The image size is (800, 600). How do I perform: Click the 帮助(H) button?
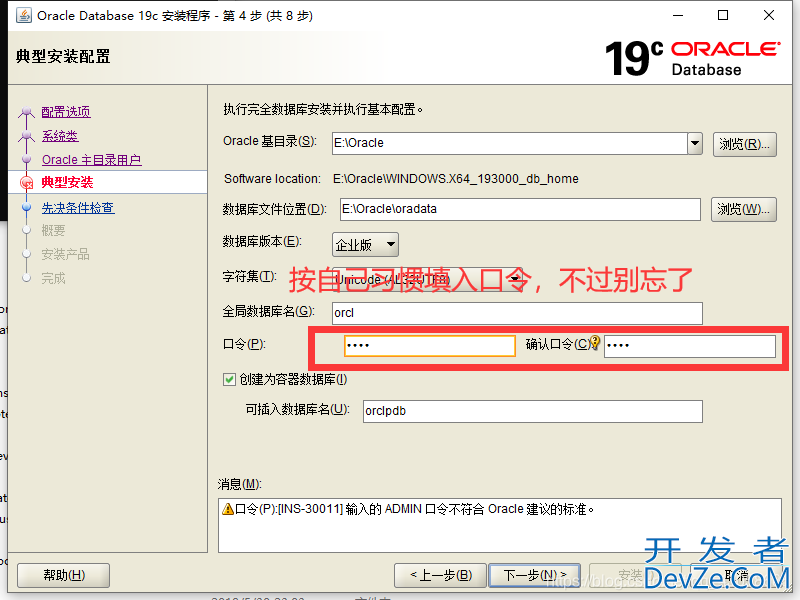tap(63, 576)
